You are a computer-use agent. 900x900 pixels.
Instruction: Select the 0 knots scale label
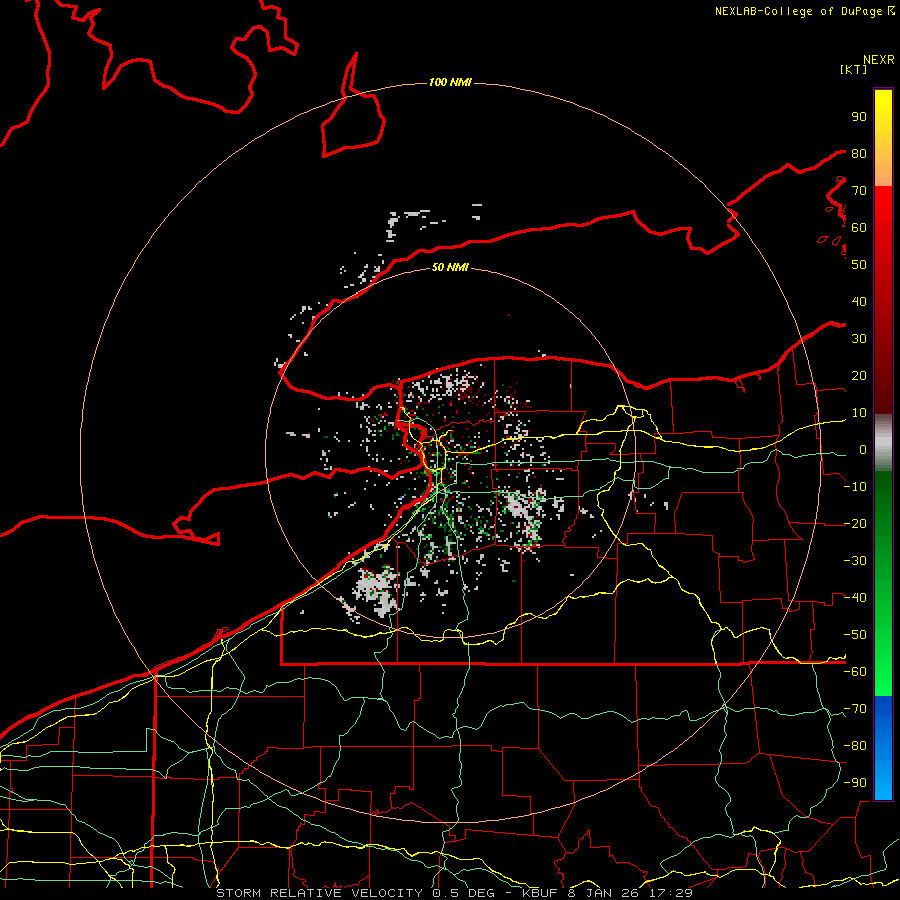click(863, 449)
